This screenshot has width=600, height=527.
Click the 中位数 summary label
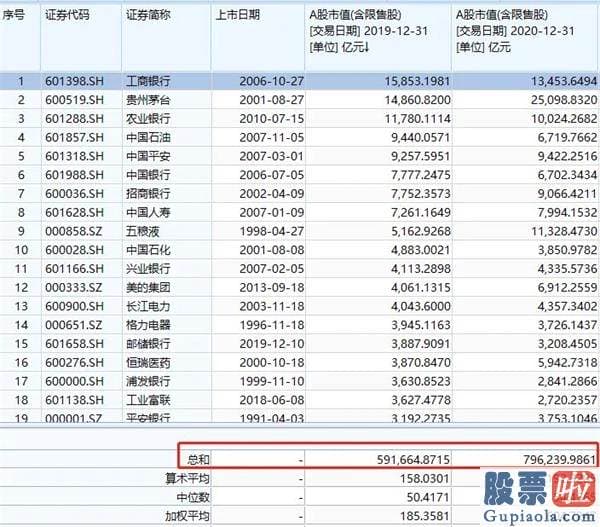(193, 497)
